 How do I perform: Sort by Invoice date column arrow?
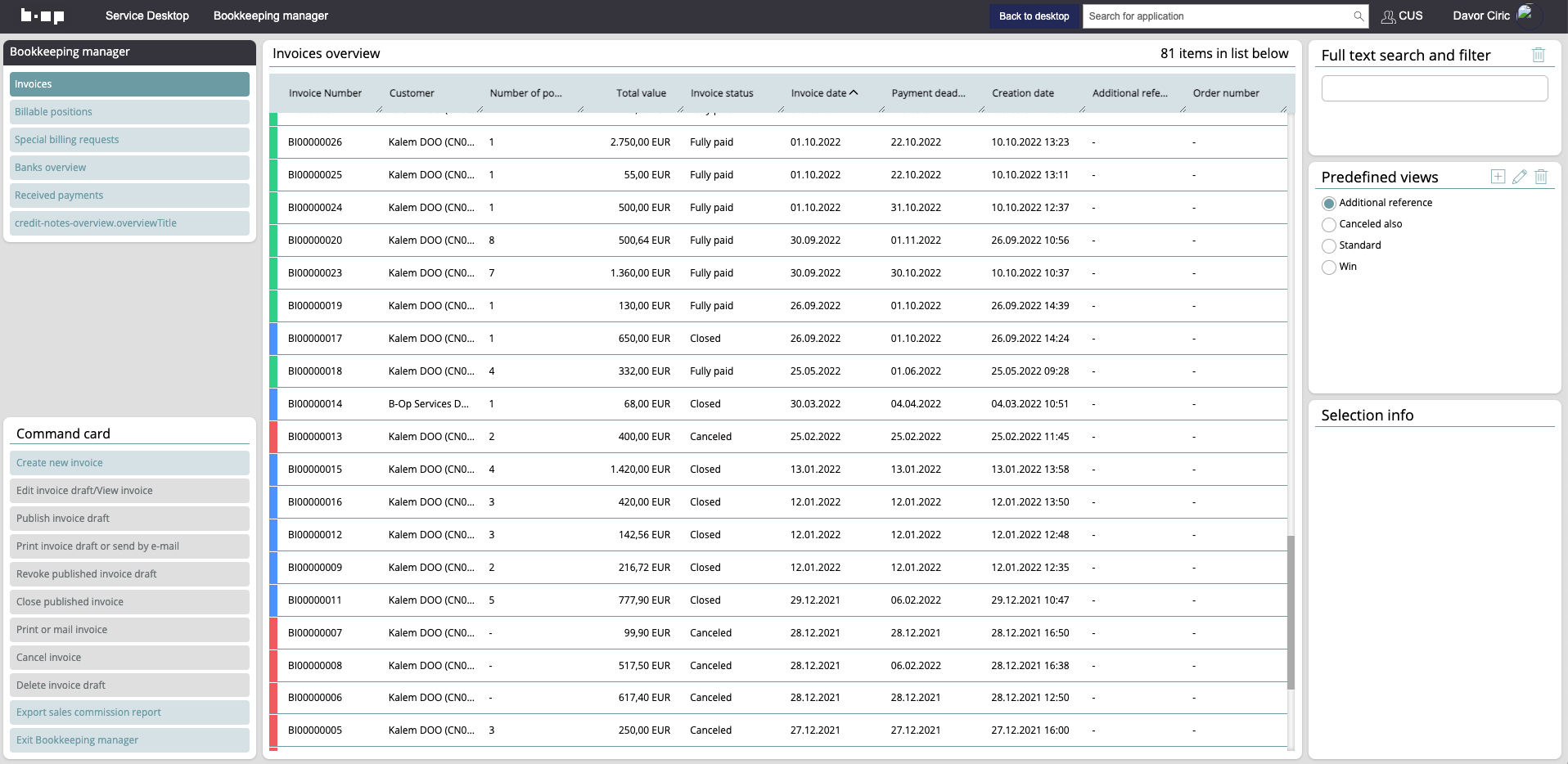[x=854, y=93]
